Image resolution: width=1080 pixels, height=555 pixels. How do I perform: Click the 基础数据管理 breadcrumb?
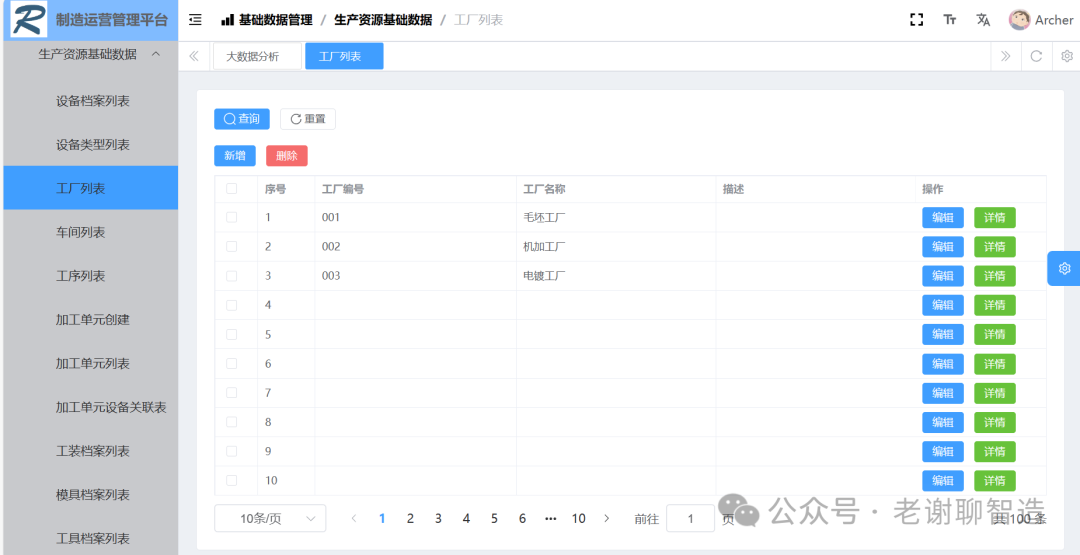tap(276, 20)
